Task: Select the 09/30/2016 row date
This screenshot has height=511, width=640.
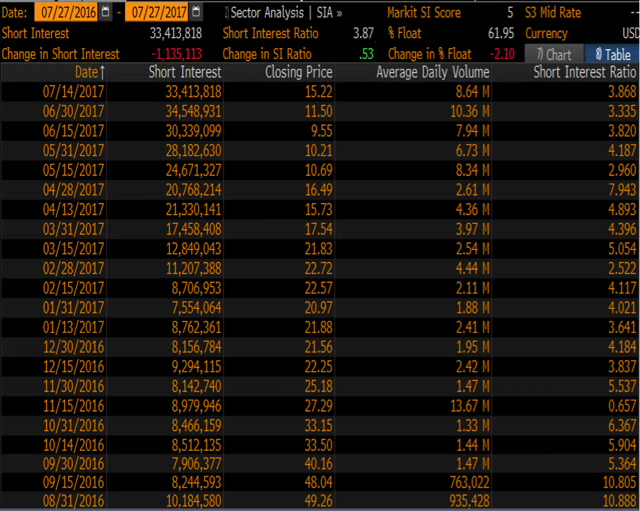Action: pos(73,464)
